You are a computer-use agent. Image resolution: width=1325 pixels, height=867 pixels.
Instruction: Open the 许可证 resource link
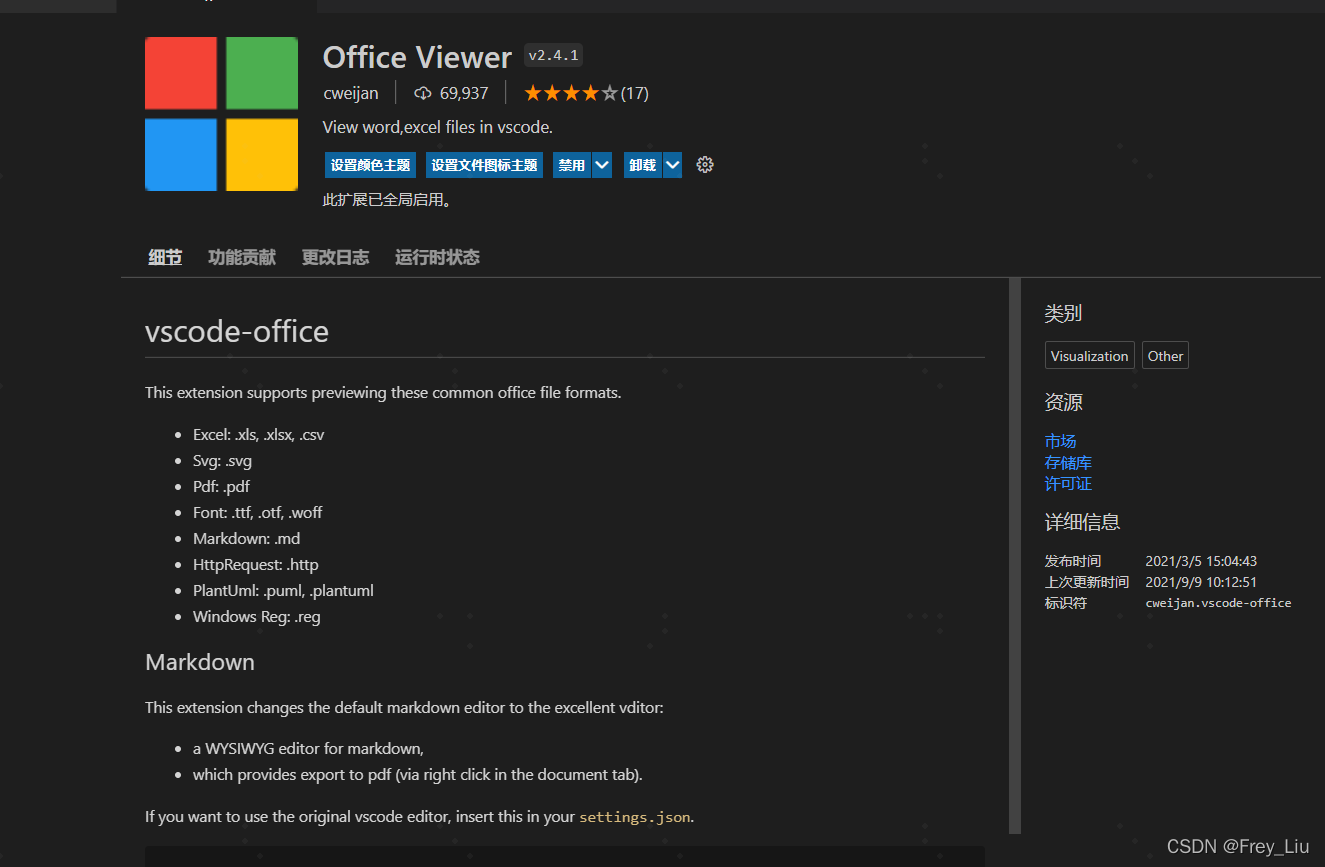point(1068,483)
